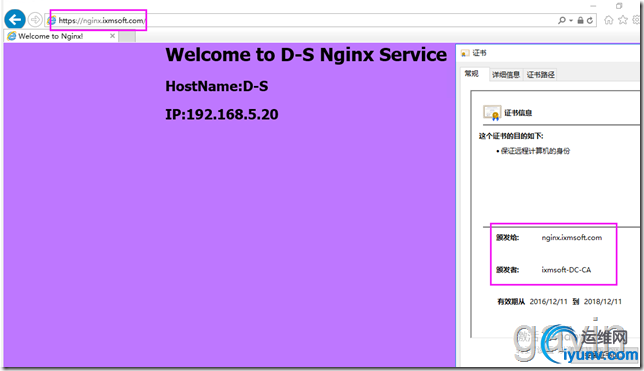This screenshot has width=644, height=371.
Task: Refresh the page with the reload icon
Action: 590,20
